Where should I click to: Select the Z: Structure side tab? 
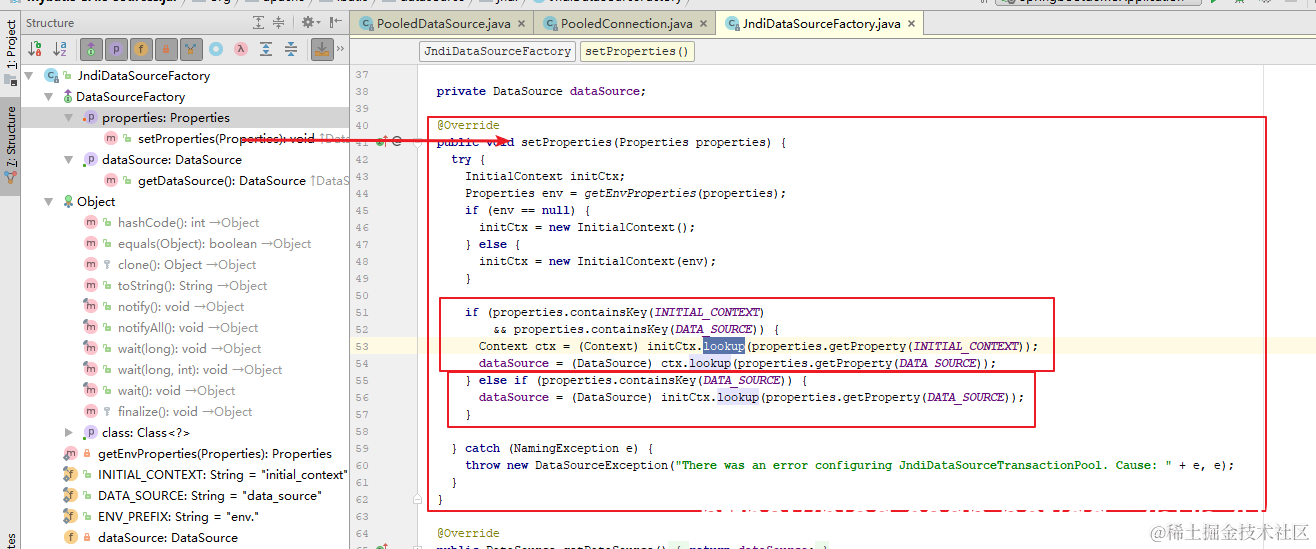tap(11, 146)
